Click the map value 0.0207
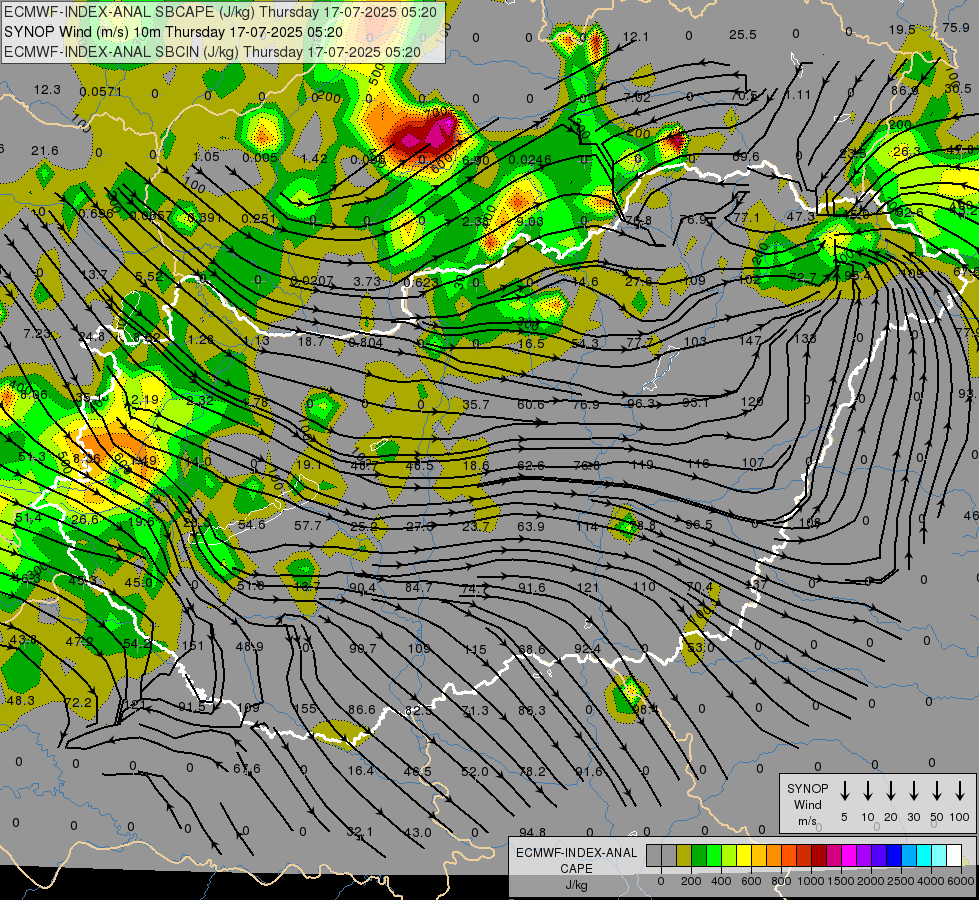Viewport: 979px width, 900px height. click(x=312, y=281)
